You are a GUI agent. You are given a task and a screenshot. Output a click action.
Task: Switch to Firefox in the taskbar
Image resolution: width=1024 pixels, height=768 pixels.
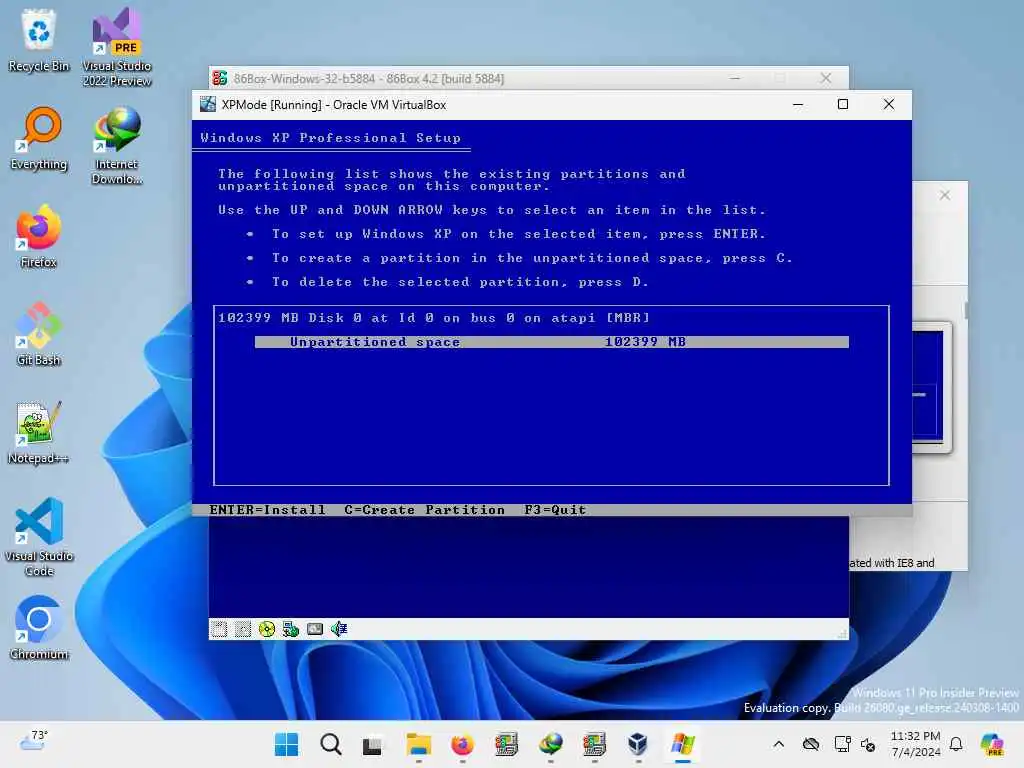[462, 744]
